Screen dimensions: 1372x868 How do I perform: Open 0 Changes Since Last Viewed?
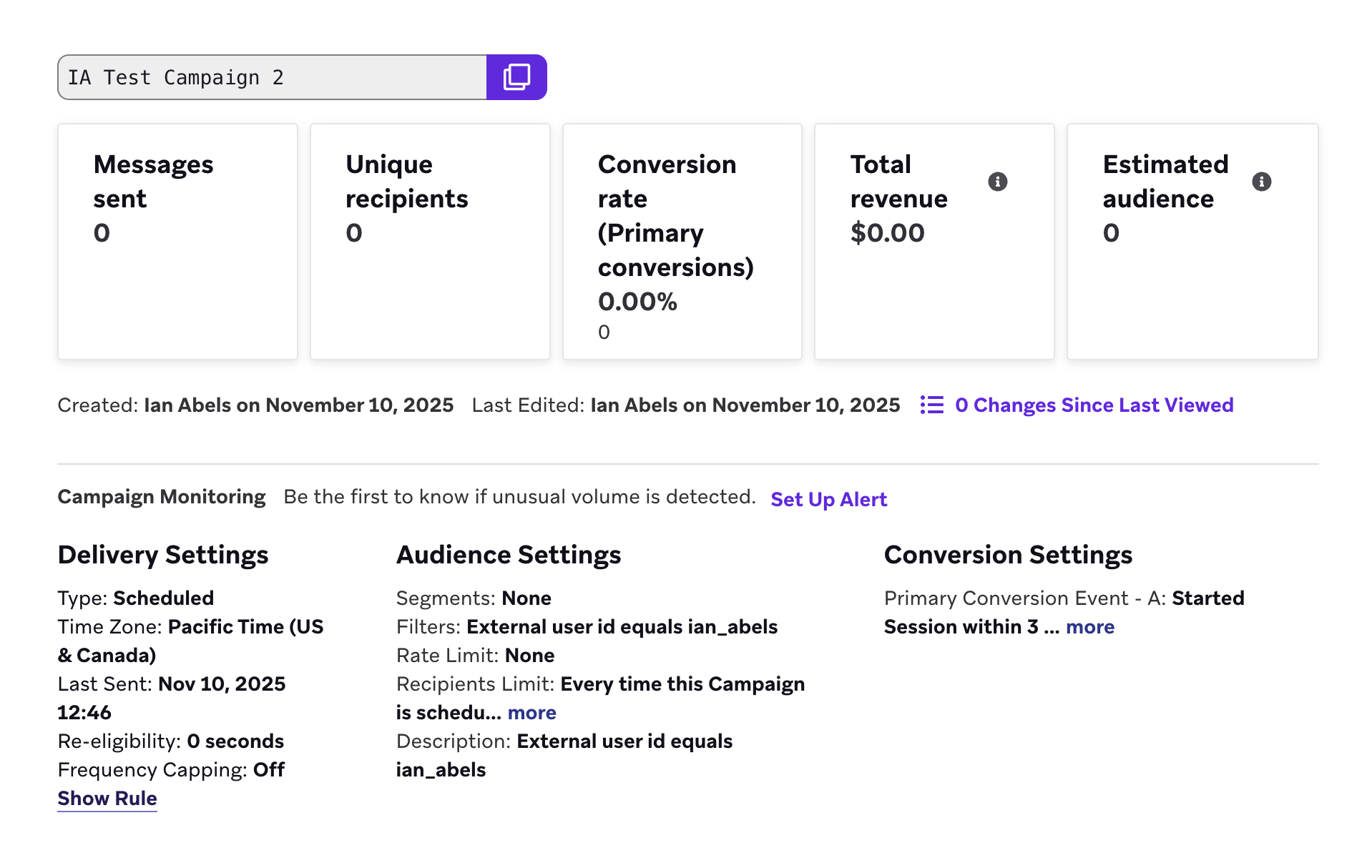tap(1094, 405)
